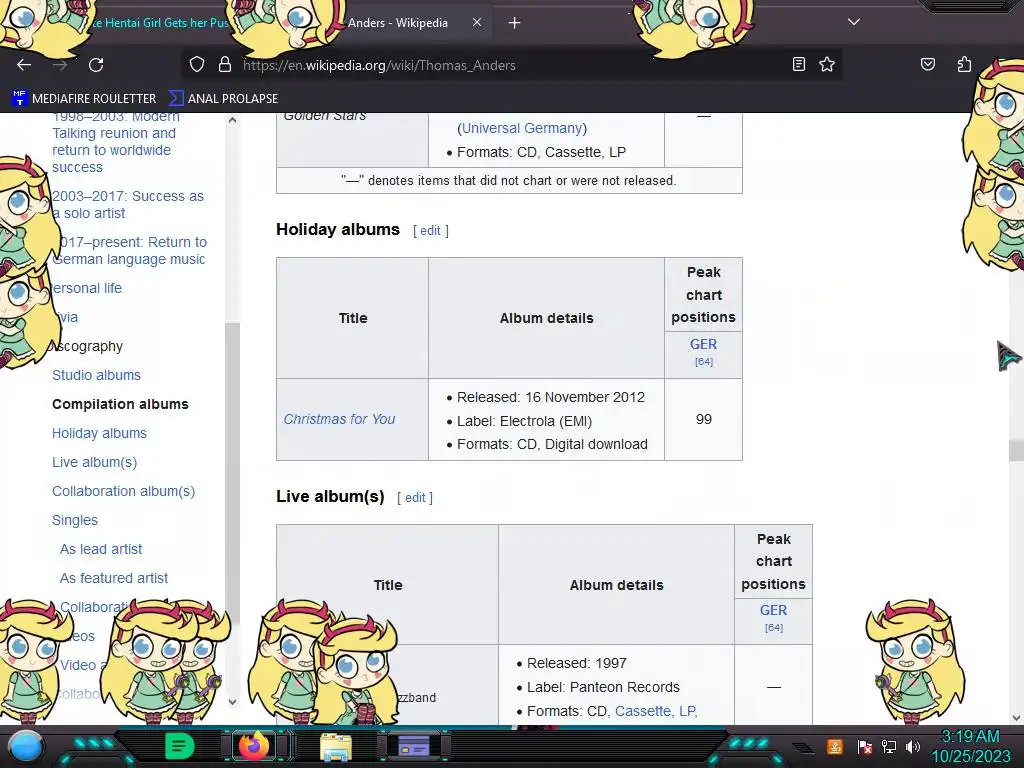The height and width of the screenshot is (768, 1024).
Task: Toggle Reader View in the address bar
Action: pos(799,64)
